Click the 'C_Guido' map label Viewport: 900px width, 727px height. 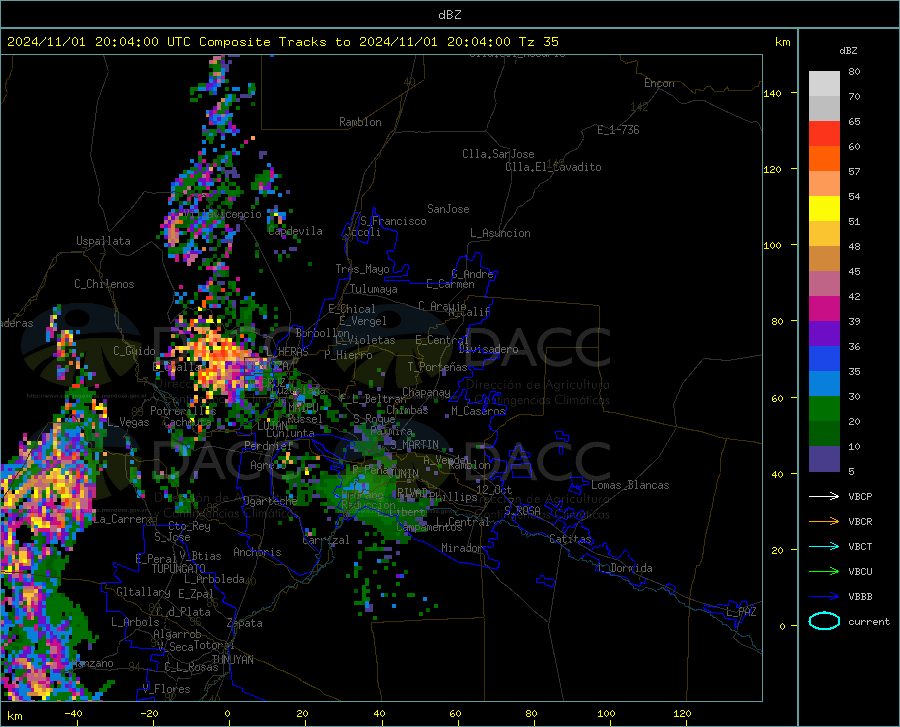click(x=134, y=351)
